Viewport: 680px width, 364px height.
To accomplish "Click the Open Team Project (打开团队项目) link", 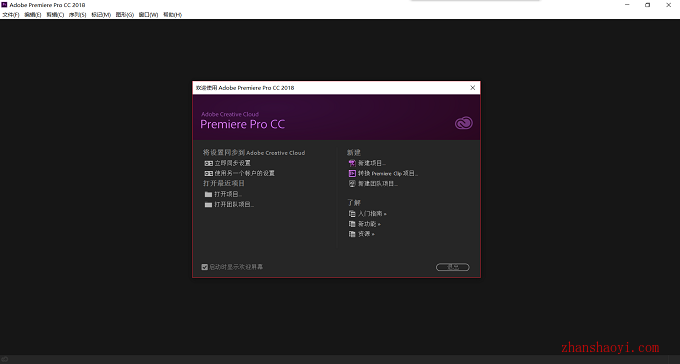I will [x=234, y=204].
